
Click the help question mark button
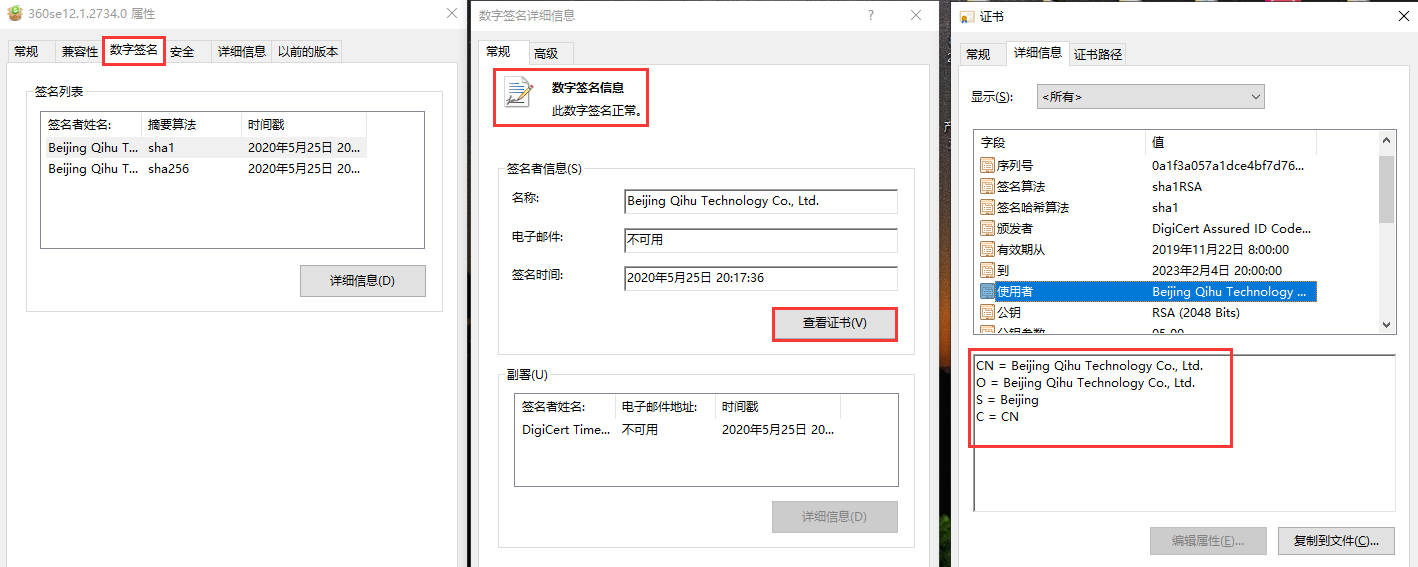coord(870,15)
